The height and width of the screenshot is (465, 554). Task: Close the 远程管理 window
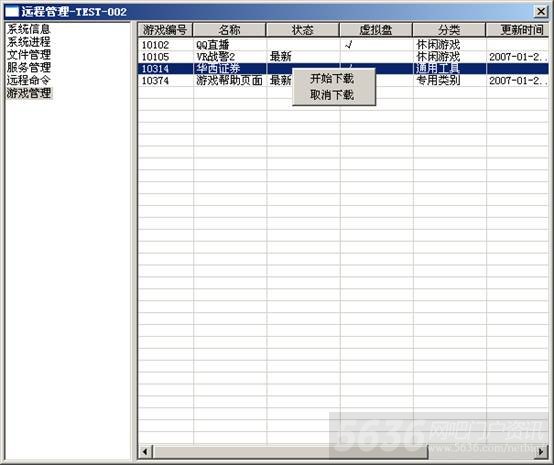point(541,12)
